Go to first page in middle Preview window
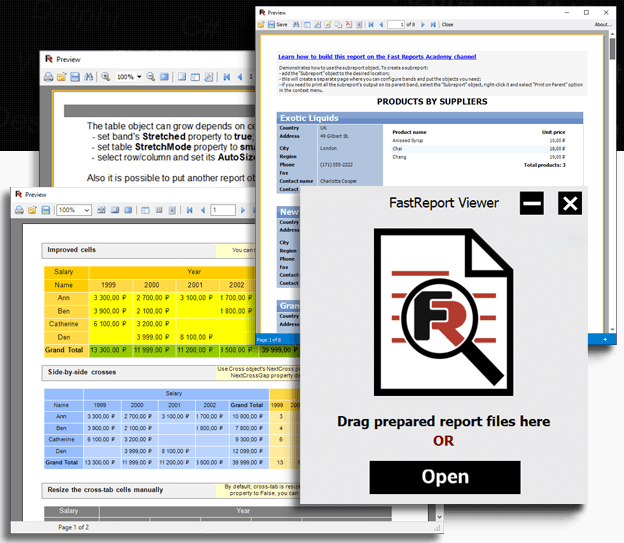This screenshot has height=543, width=624. (226, 77)
